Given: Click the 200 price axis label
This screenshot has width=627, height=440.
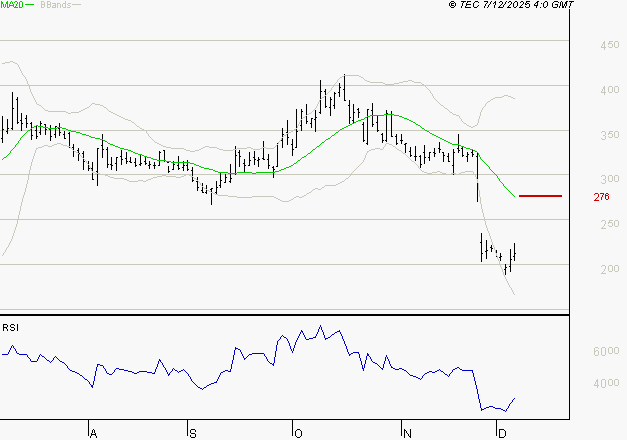Looking at the screenshot, I should [x=610, y=269].
